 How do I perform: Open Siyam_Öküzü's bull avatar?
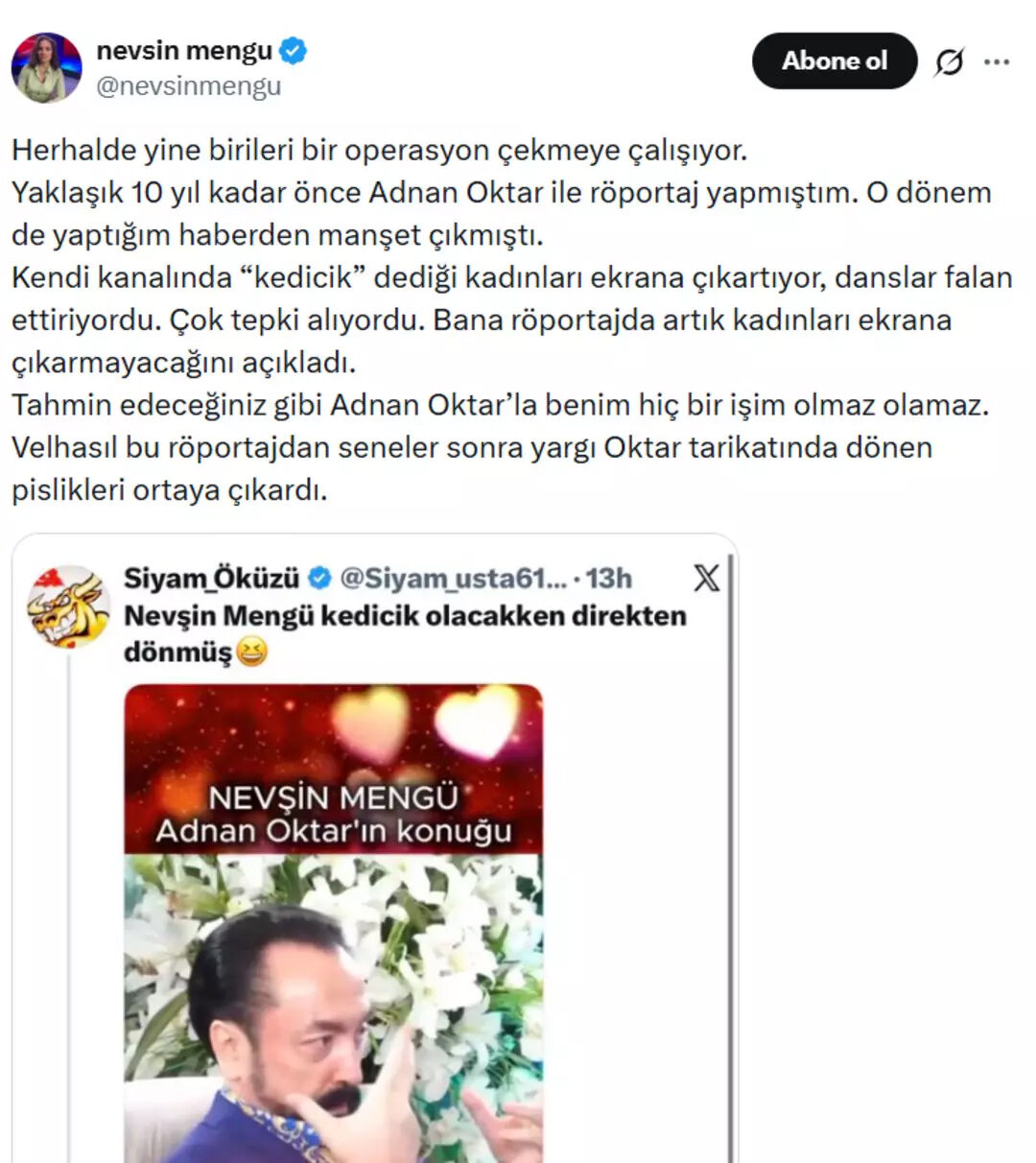pos(68,606)
